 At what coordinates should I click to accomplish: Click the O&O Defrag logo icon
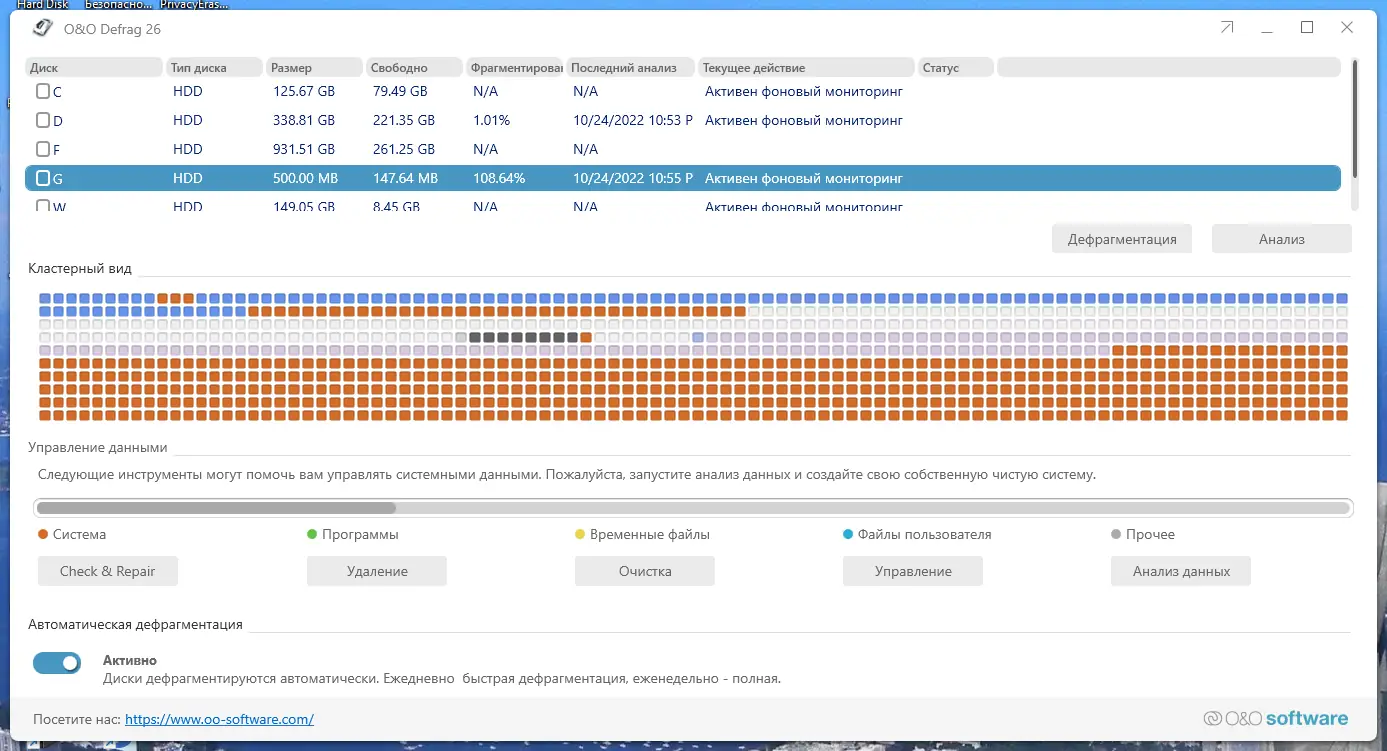click(42, 28)
